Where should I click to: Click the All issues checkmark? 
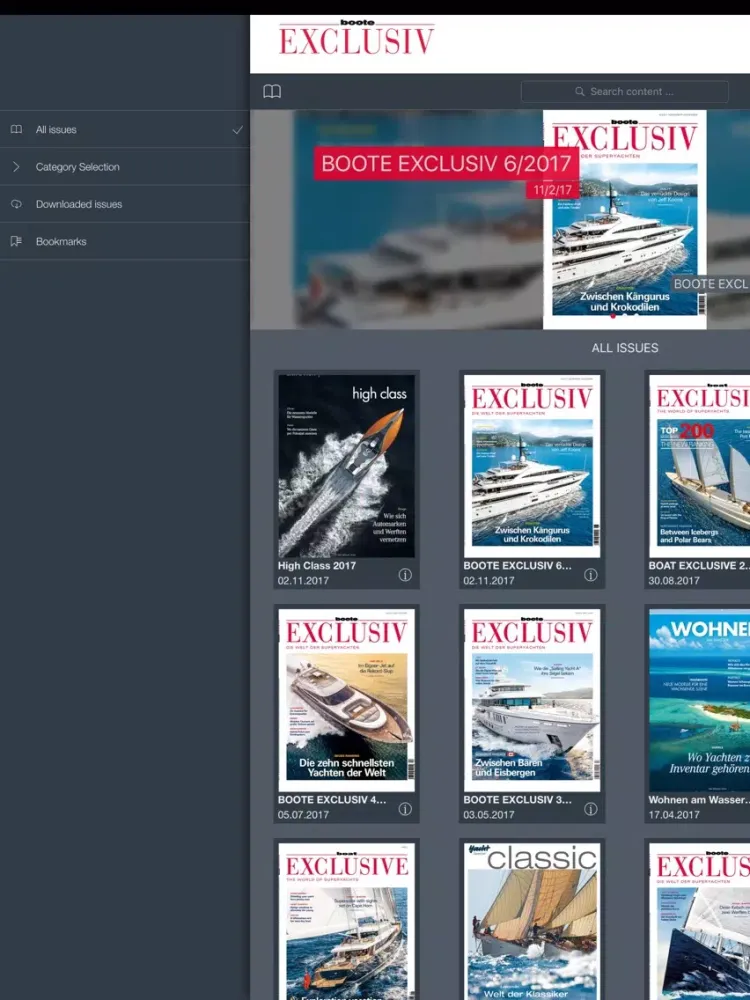point(237,129)
